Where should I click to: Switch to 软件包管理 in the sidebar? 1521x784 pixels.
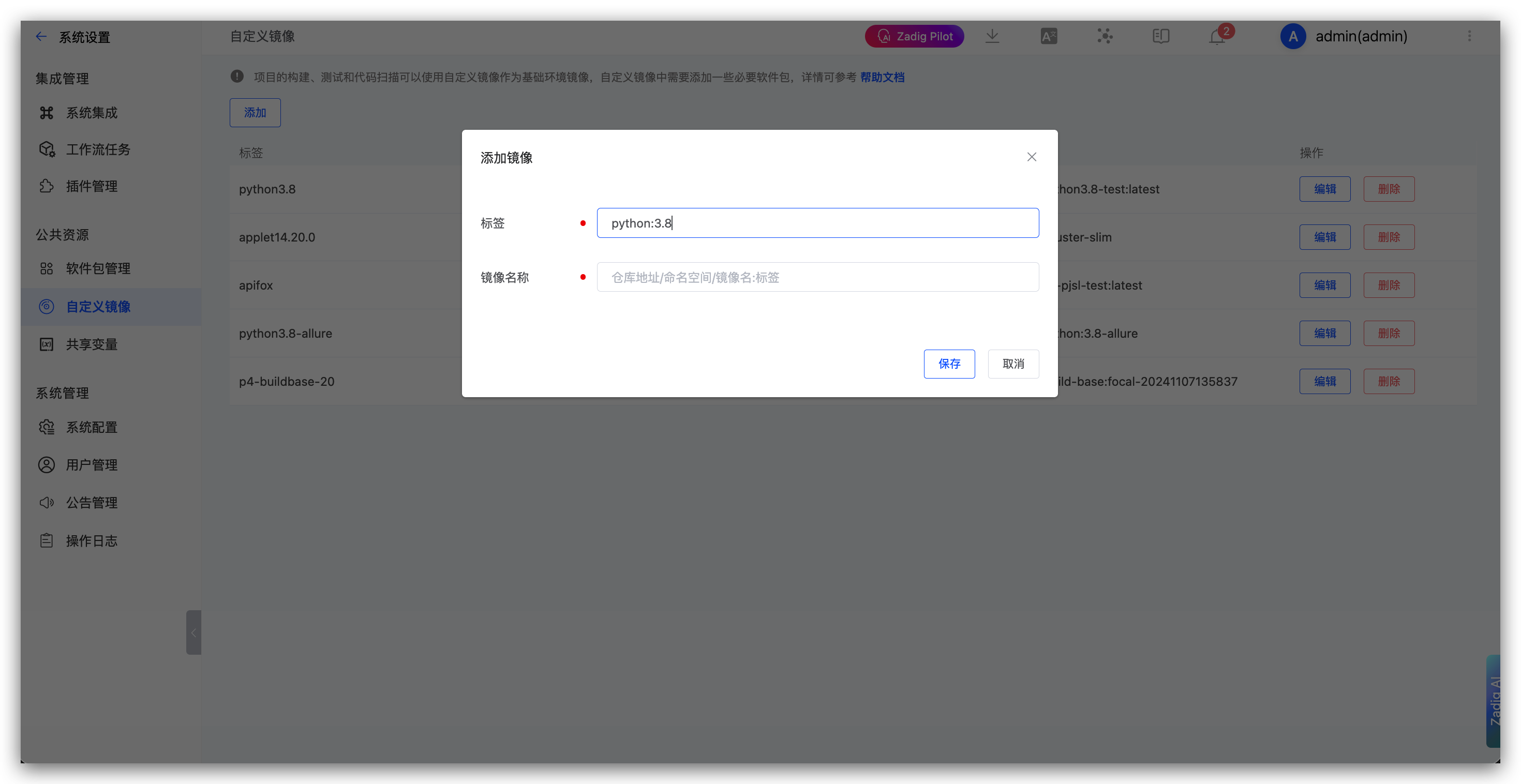pos(99,268)
